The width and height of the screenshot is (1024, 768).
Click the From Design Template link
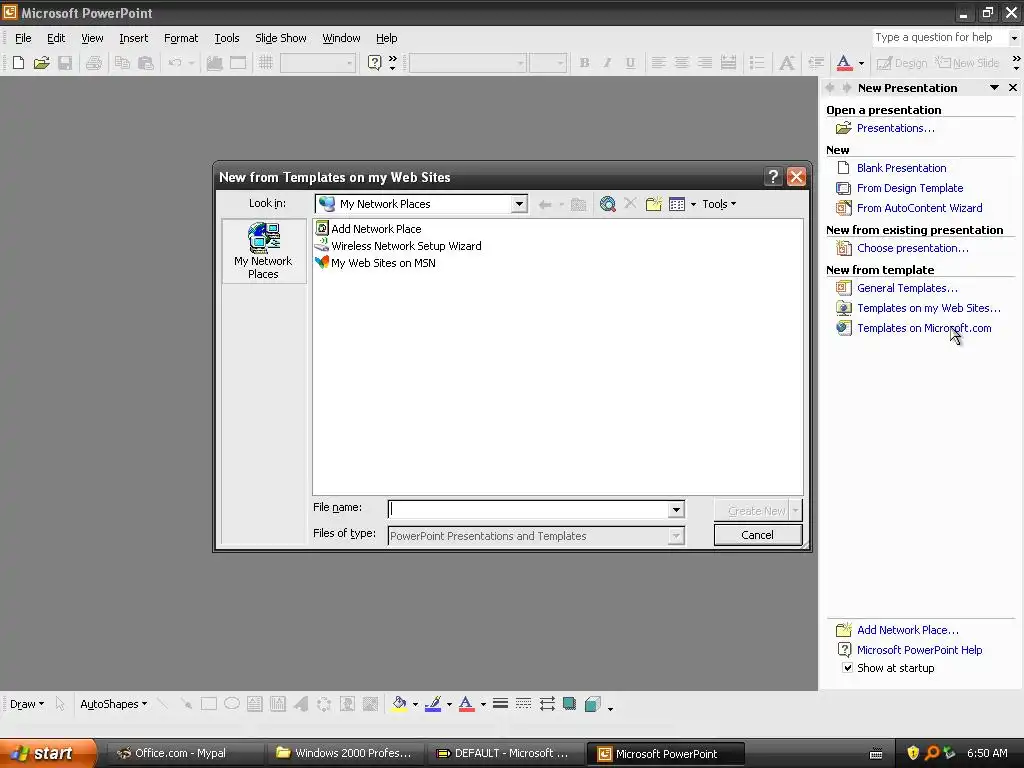pyautogui.click(x=910, y=188)
